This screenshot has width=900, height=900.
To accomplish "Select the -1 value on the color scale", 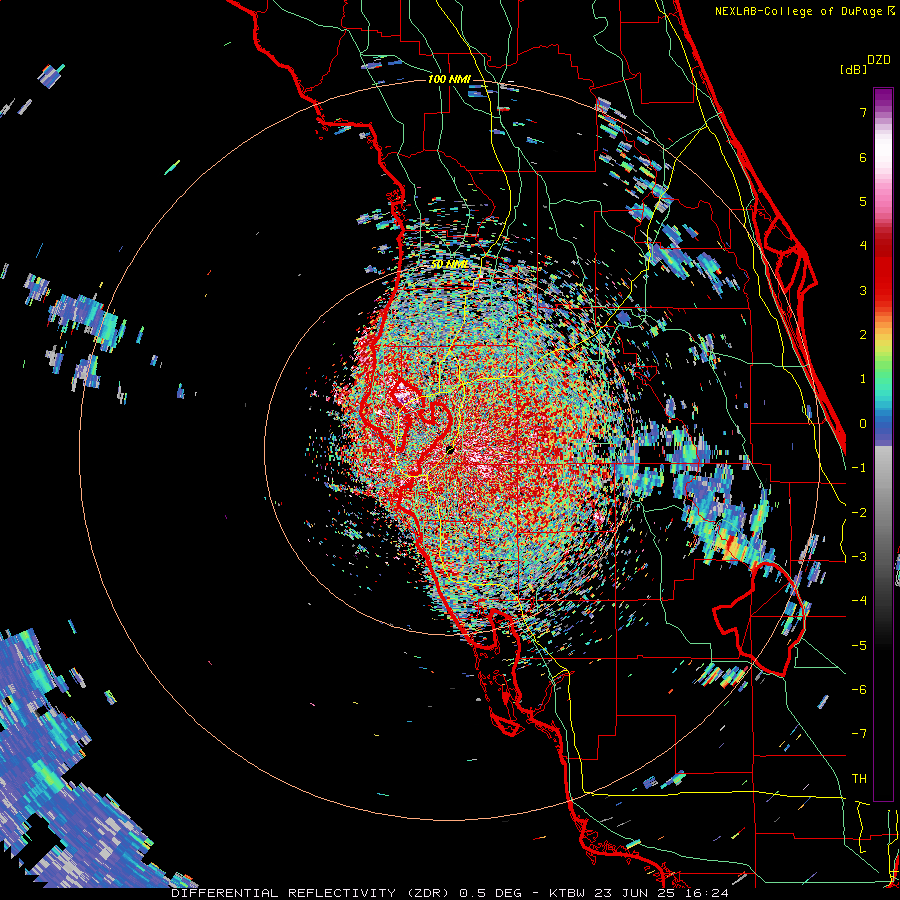I will point(859,468).
